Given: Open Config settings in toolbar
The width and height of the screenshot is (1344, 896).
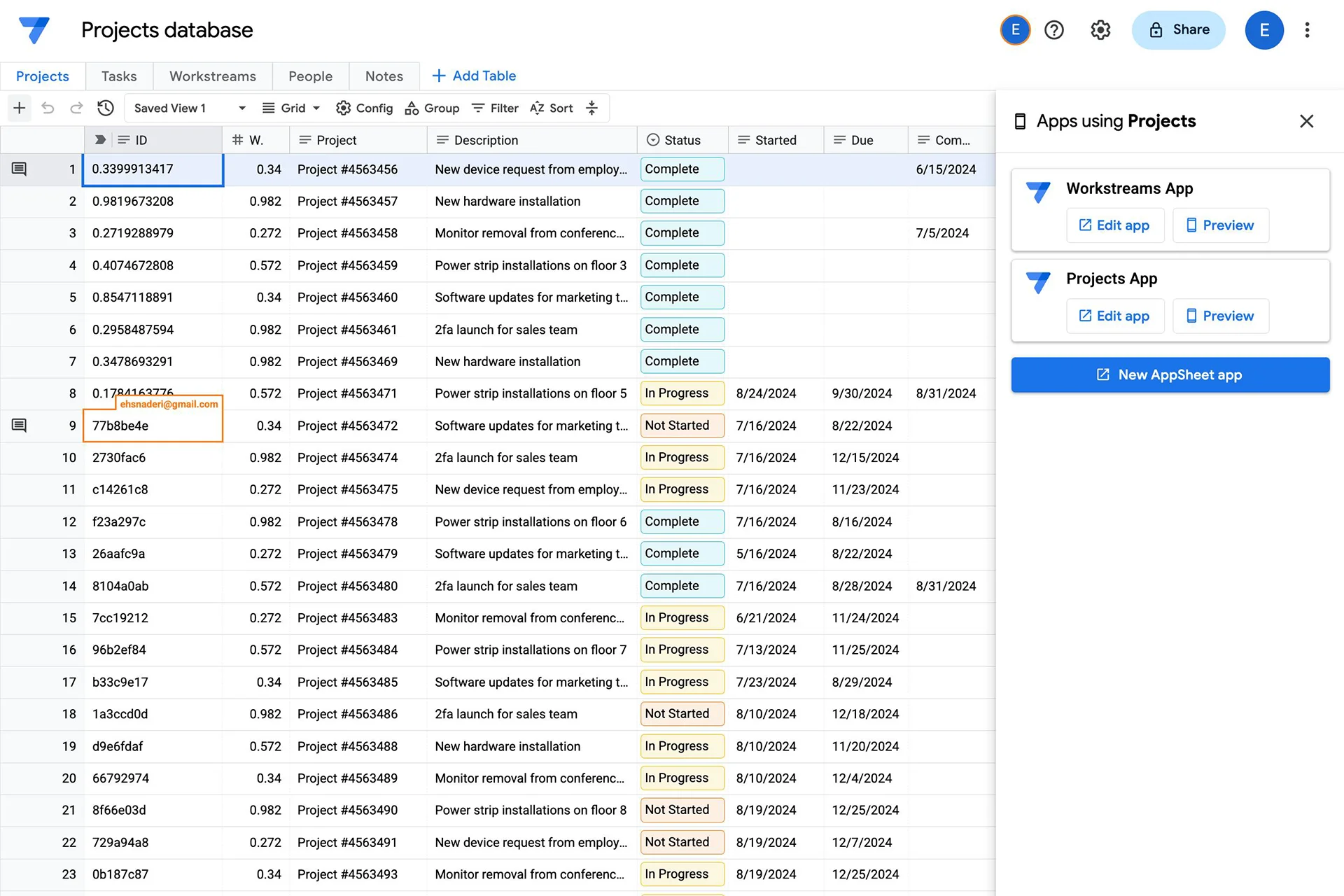Looking at the screenshot, I should pos(364,108).
